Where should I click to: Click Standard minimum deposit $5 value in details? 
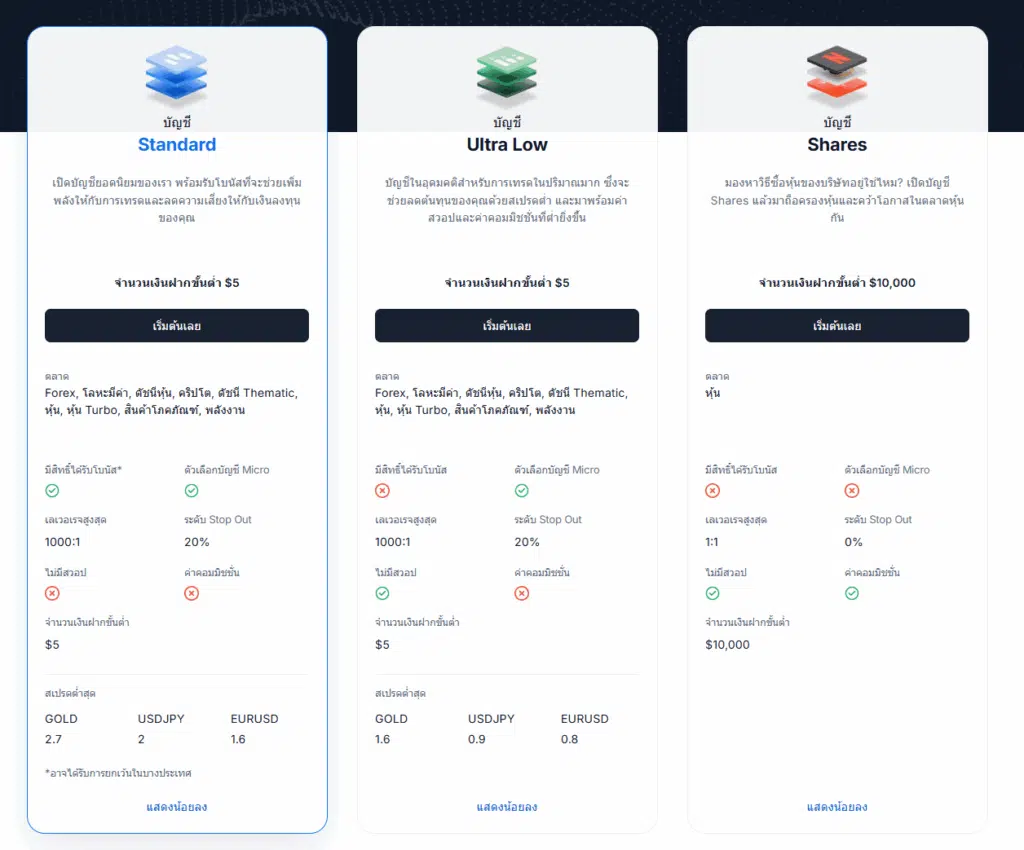click(52, 644)
